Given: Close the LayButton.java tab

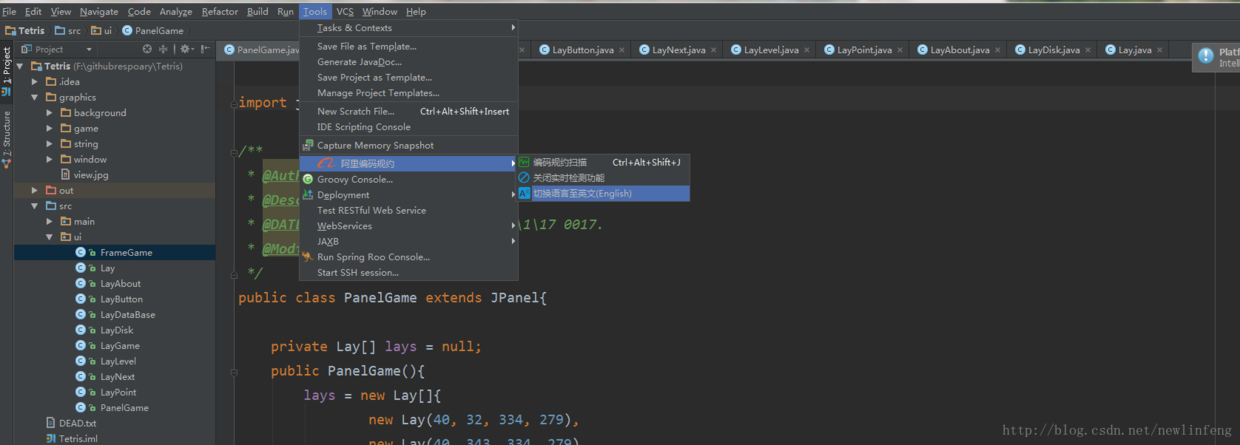Looking at the screenshot, I should click(622, 50).
